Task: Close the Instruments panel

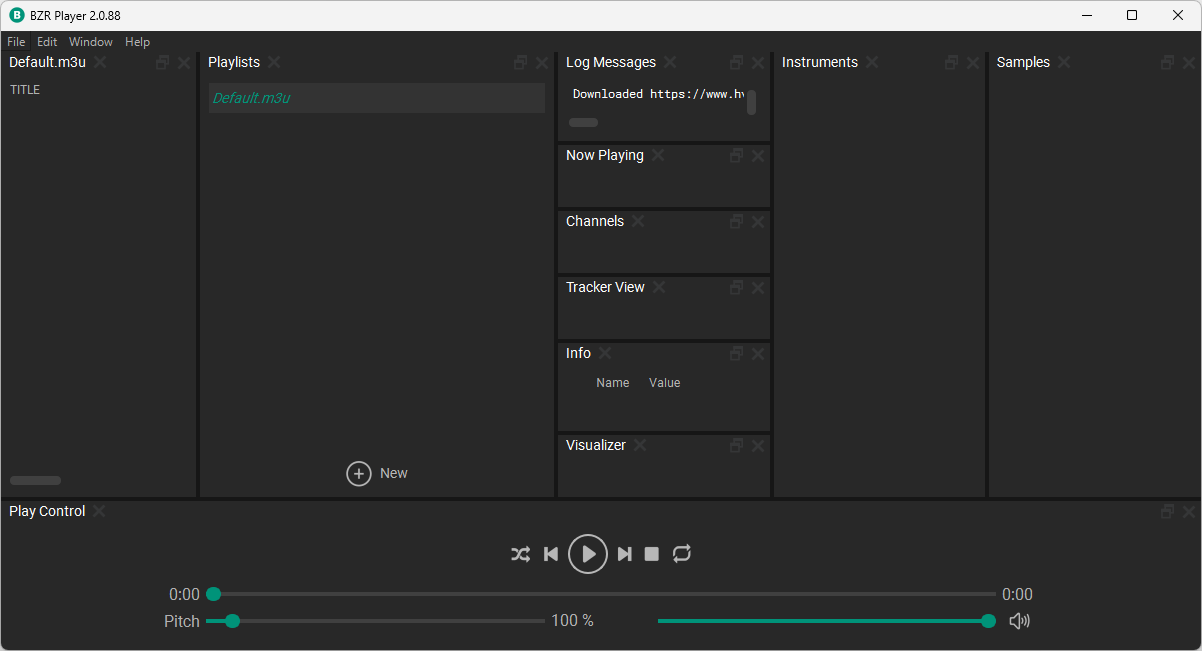Action: (973, 63)
